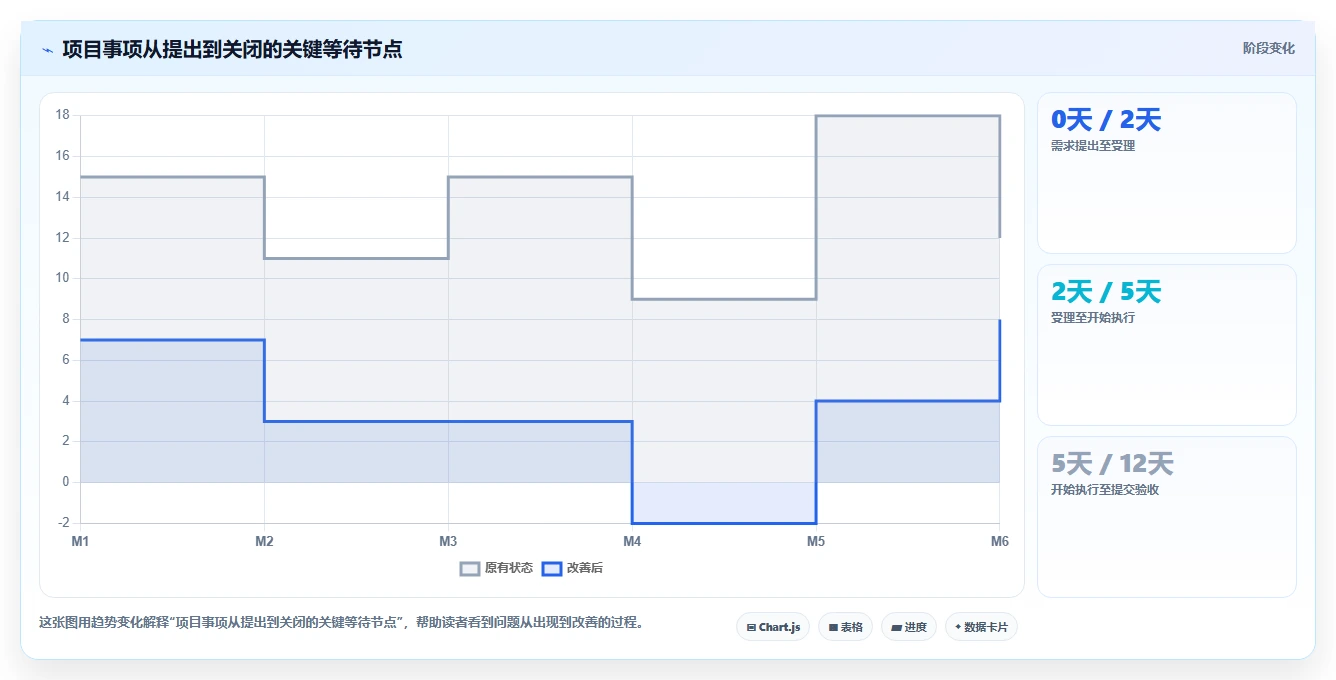Click the description sentence below the chart
Viewport: 1336px width, 680px height.
[341, 622]
